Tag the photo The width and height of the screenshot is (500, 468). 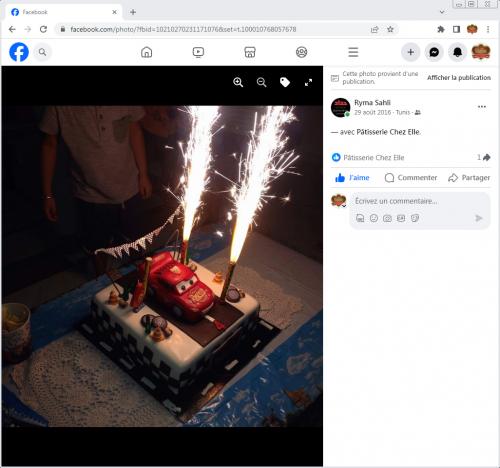click(x=285, y=82)
